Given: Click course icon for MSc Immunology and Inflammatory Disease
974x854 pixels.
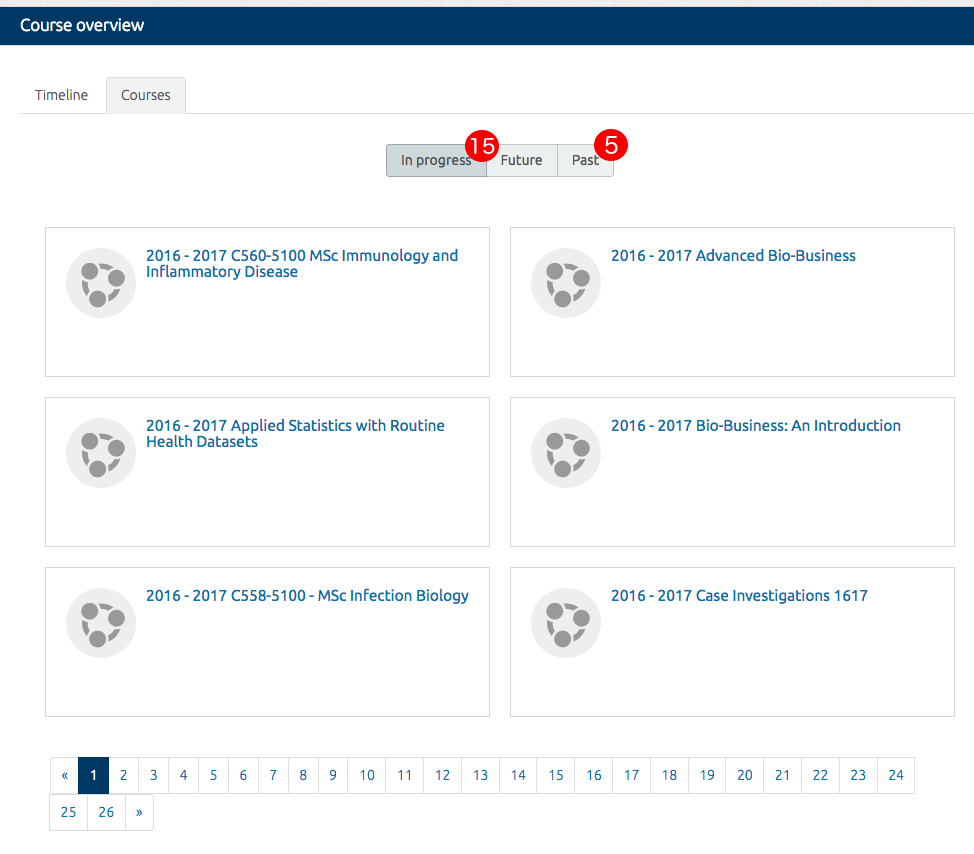Looking at the screenshot, I should pos(101,283).
